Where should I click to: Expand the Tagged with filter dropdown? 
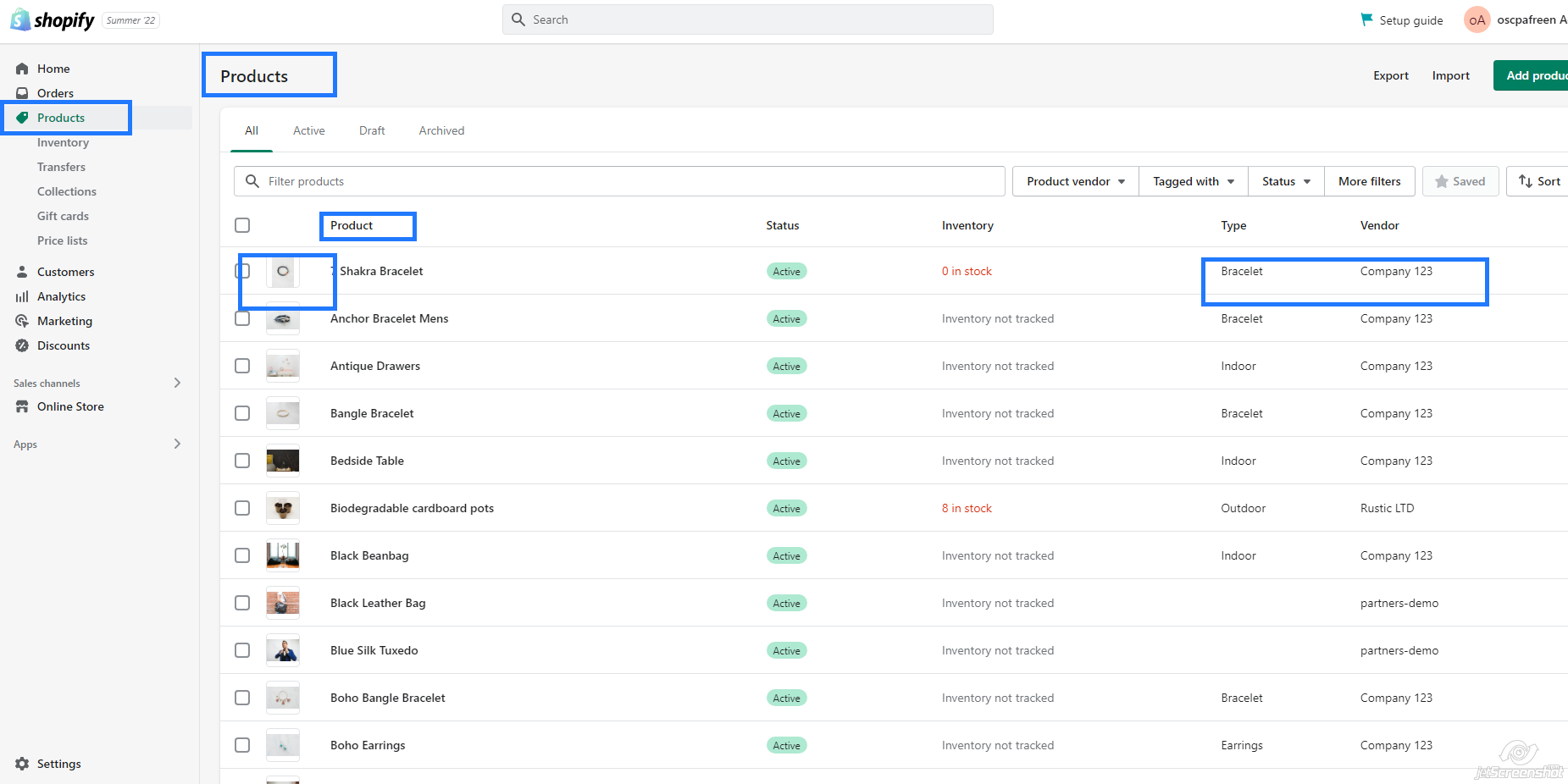[x=1193, y=181]
